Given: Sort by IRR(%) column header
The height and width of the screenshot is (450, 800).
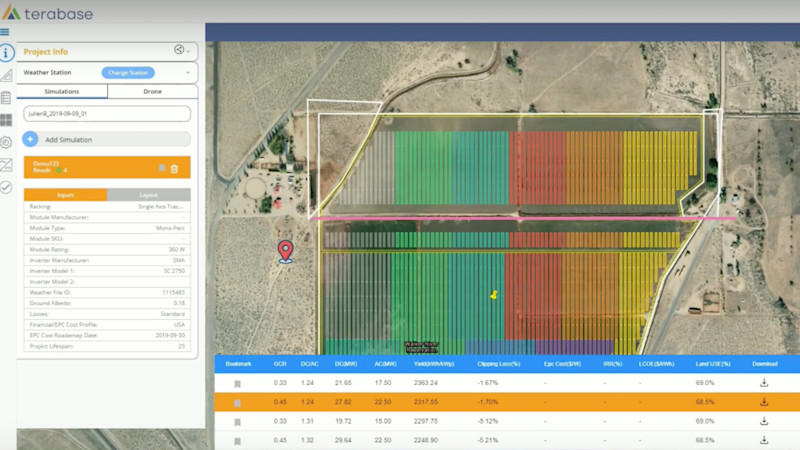Looking at the screenshot, I should coord(613,364).
